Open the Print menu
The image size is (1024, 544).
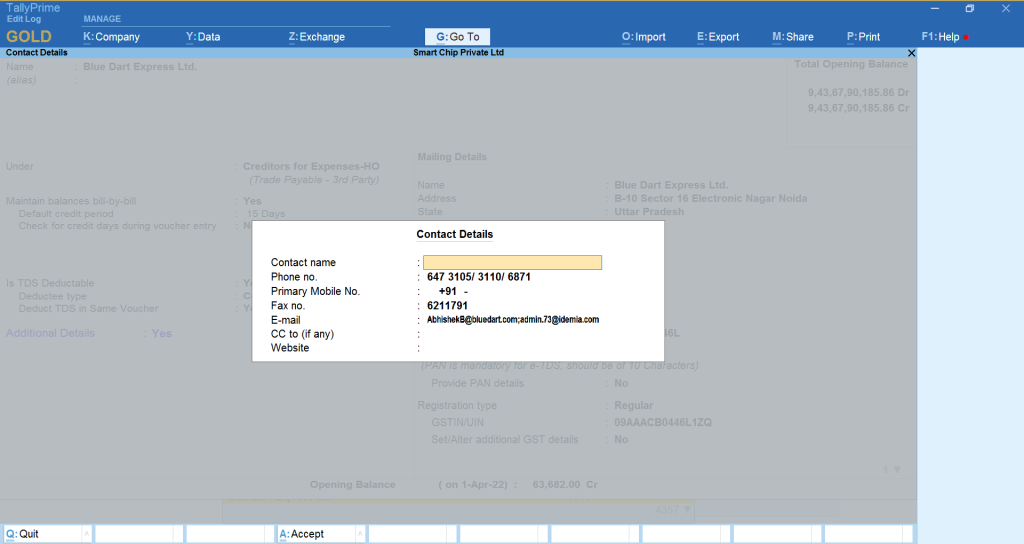[x=863, y=37]
